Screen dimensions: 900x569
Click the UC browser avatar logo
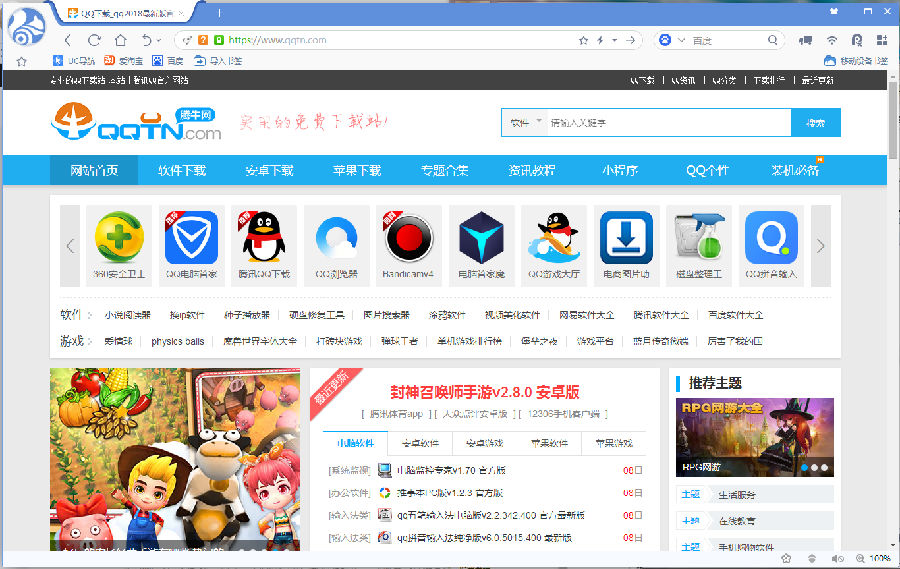point(28,28)
